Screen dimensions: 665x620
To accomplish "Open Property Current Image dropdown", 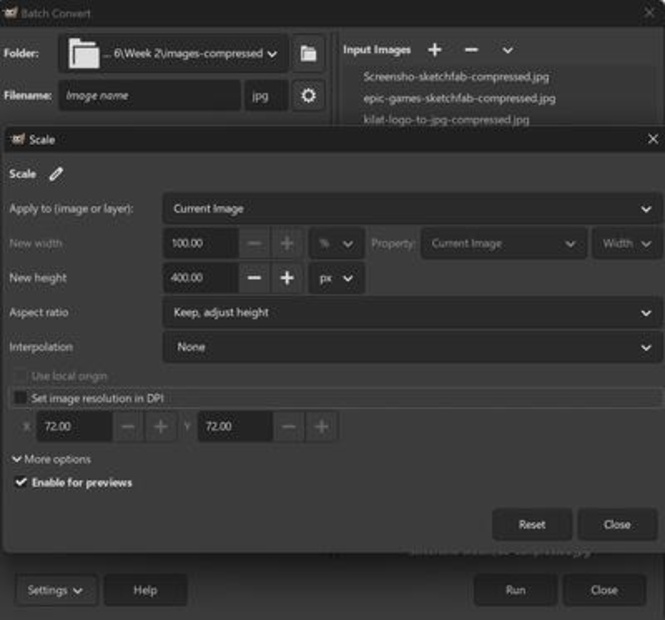I will click(x=504, y=243).
